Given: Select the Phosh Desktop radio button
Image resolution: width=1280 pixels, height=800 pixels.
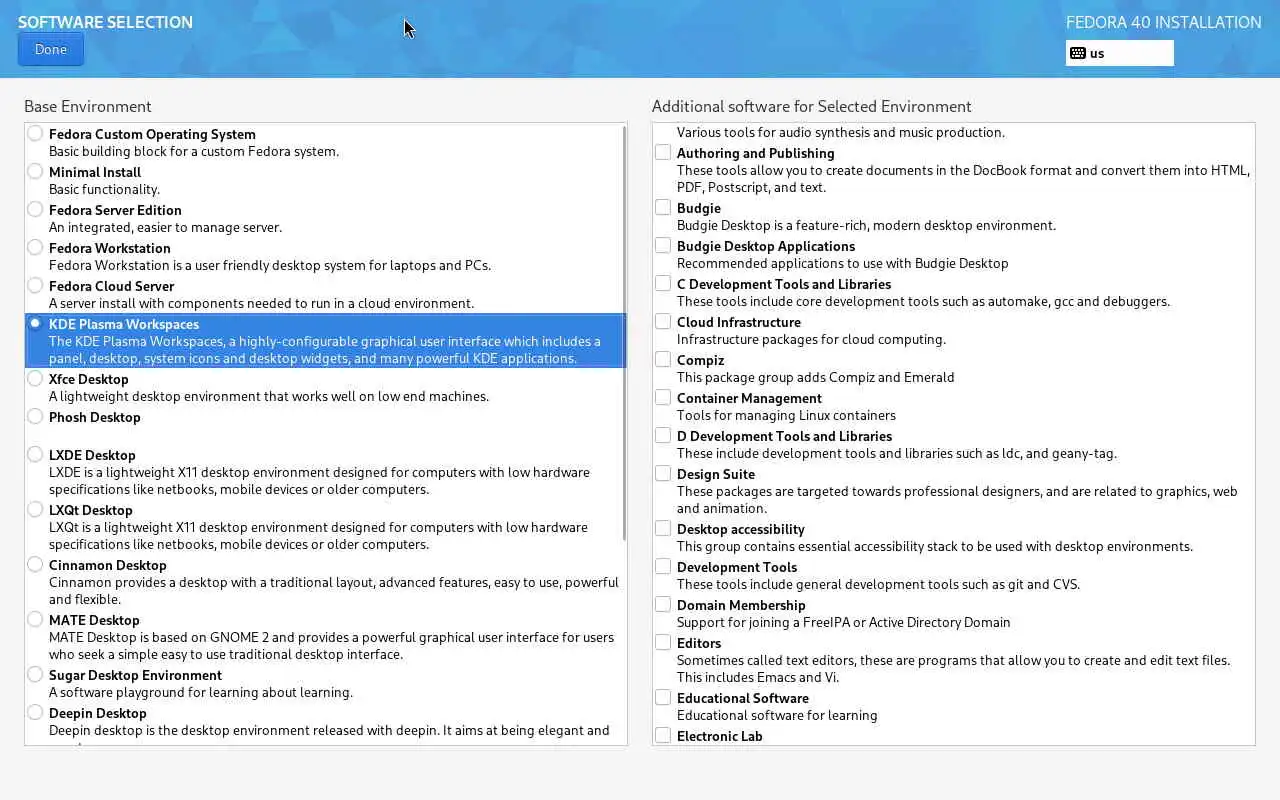Looking at the screenshot, I should point(36,416).
